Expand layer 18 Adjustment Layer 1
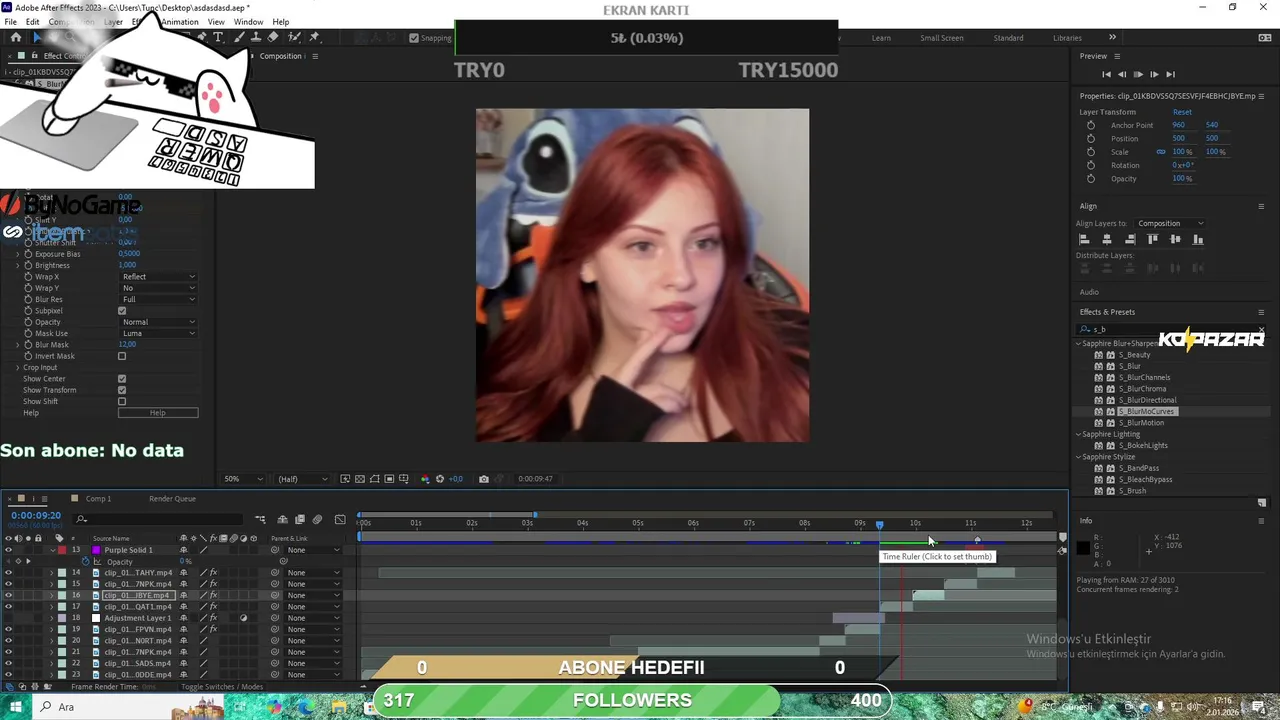Image resolution: width=1280 pixels, height=720 pixels. 52,618
